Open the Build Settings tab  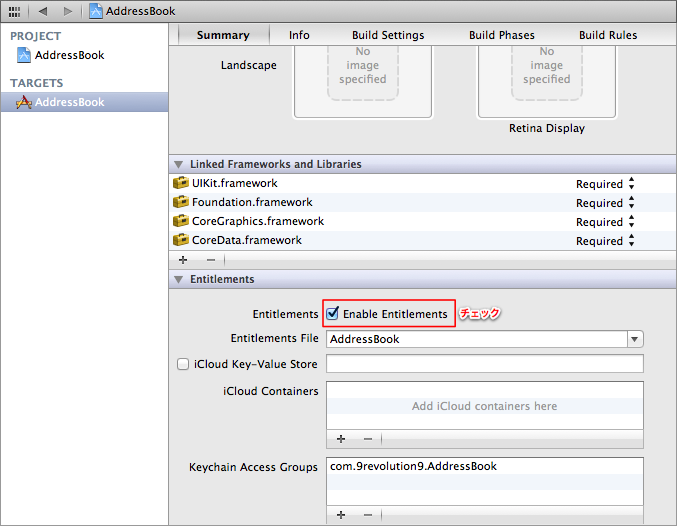tap(388, 35)
